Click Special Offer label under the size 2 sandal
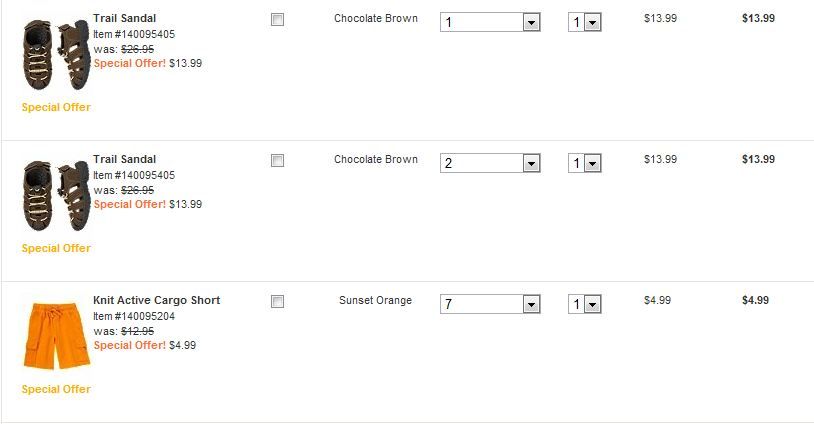Viewport: 814px width, 424px height. coord(56,248)
